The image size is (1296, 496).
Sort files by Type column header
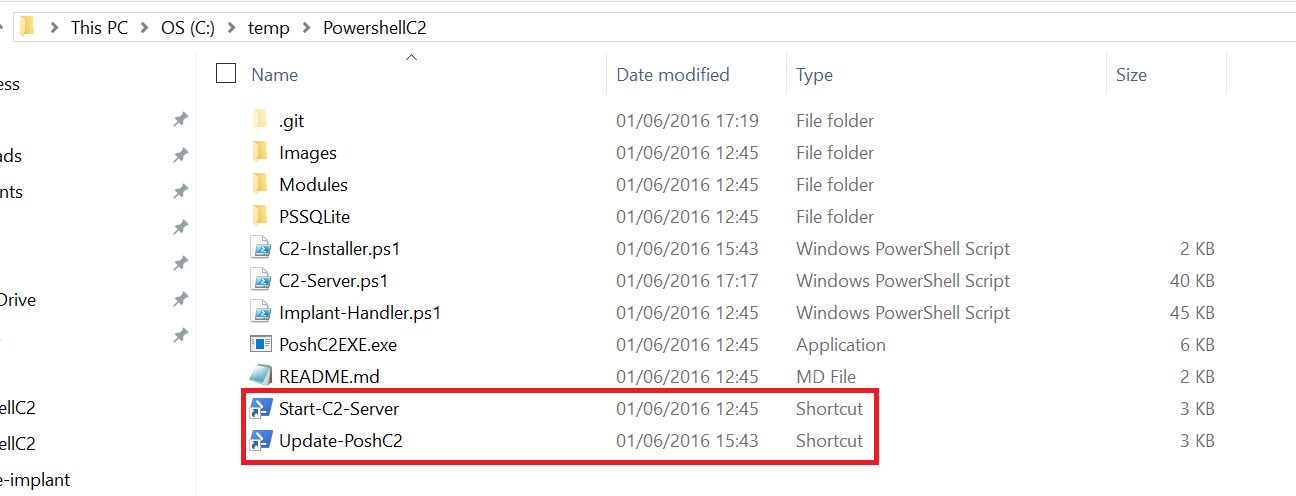click(x=813, y=74)
